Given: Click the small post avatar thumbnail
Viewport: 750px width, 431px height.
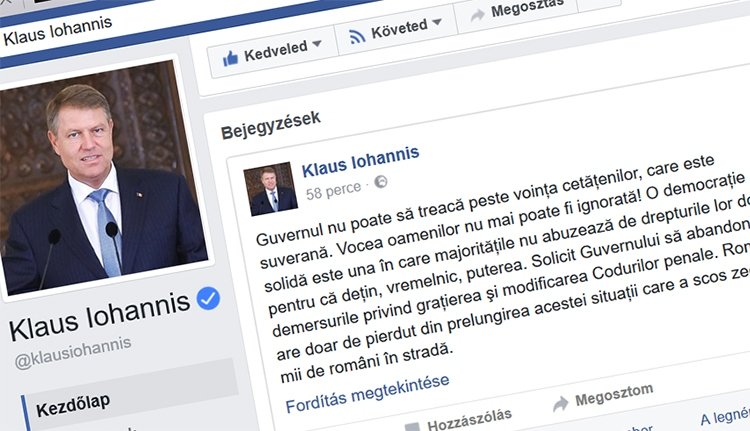Looking at the screenshot, I should click(x=270, y=188).
